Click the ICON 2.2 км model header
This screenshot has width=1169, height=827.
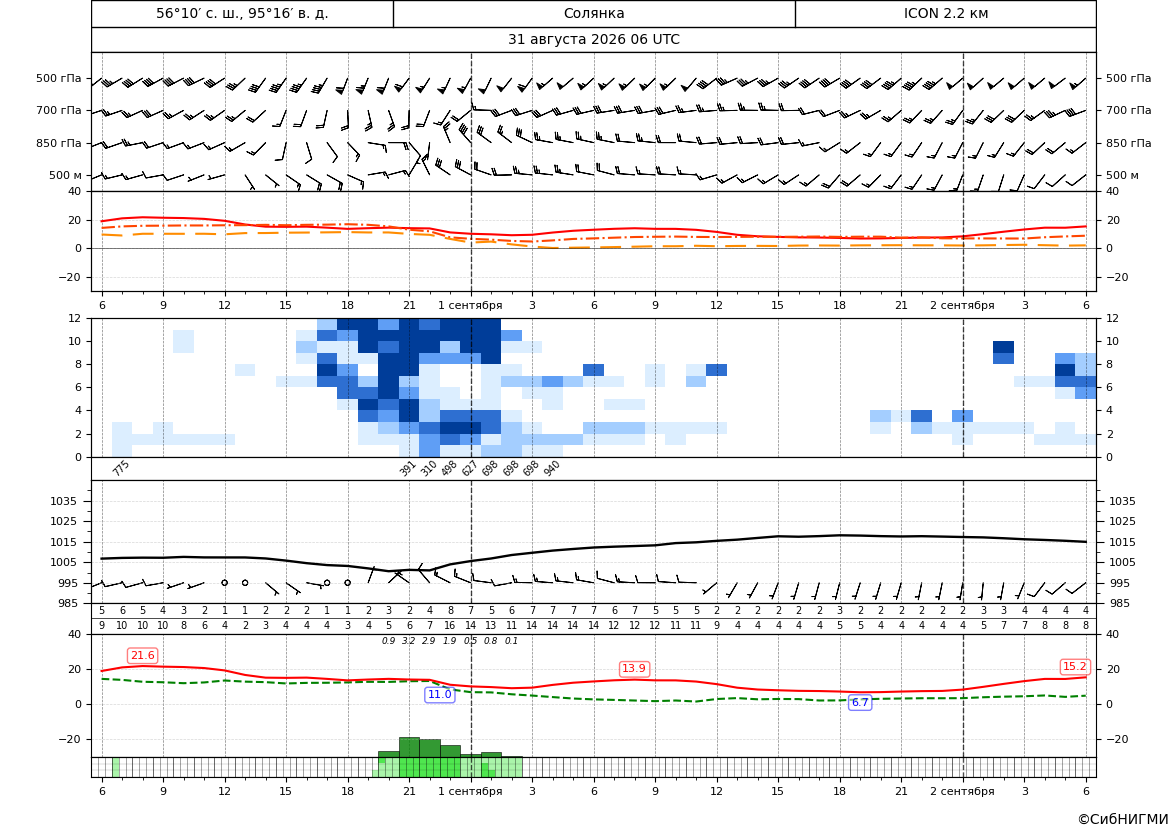[945, 13]
